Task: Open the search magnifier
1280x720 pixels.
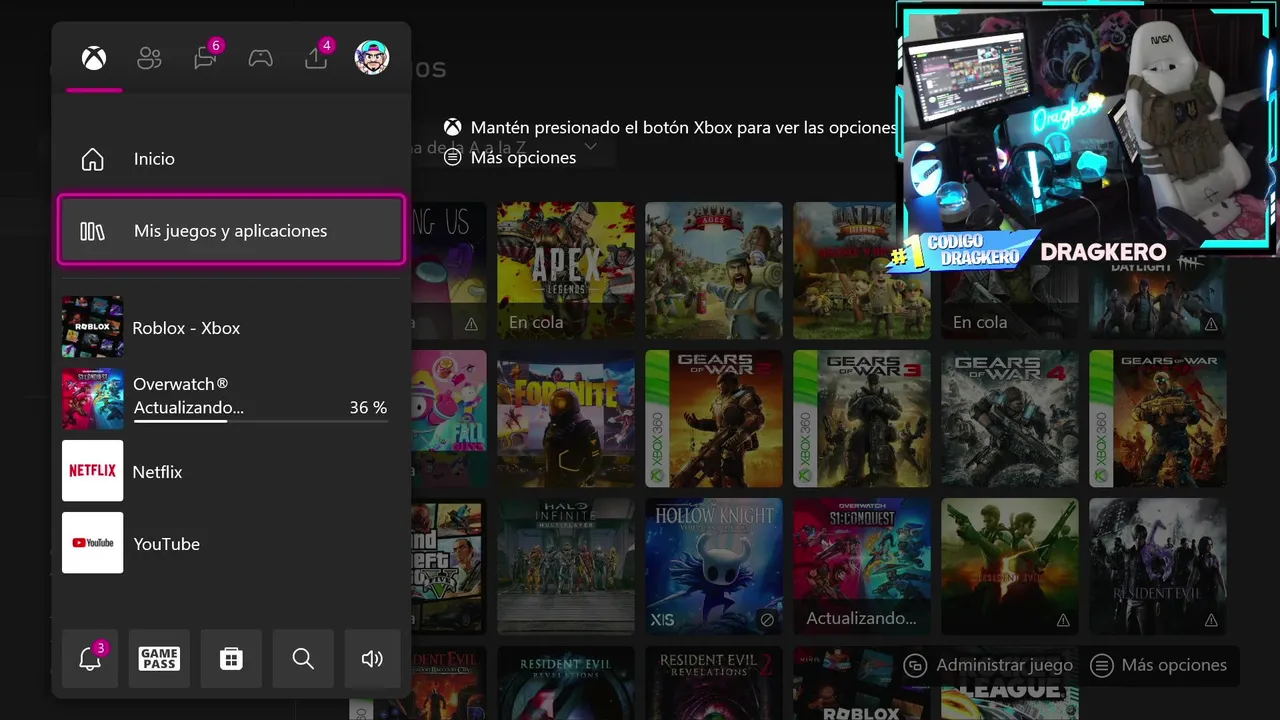Action: [x=303, y=658]
